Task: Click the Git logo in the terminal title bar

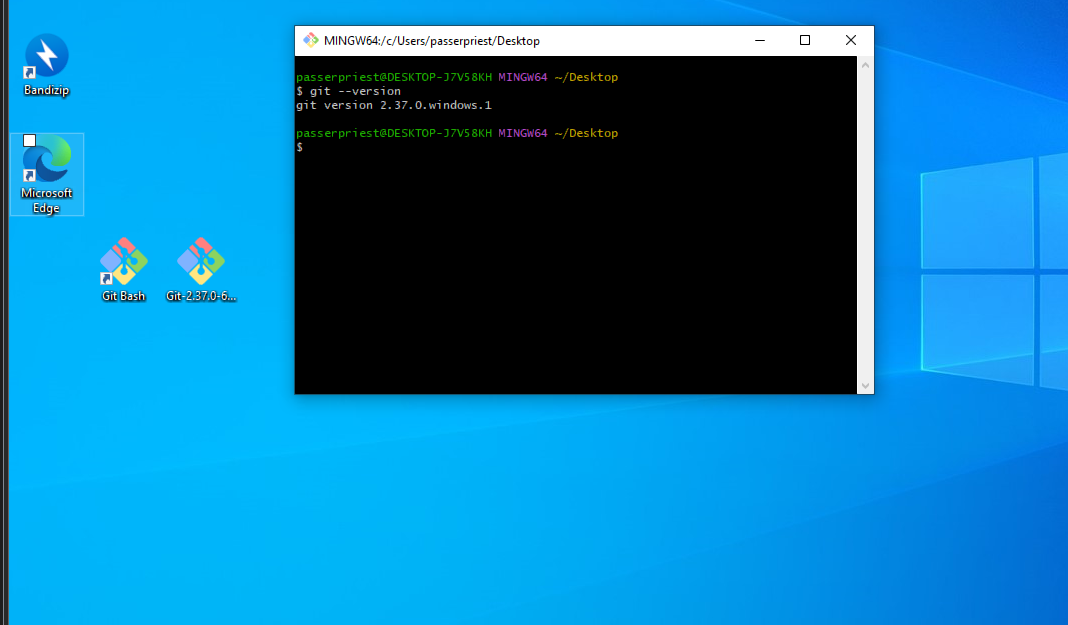Action: point(311,41)
